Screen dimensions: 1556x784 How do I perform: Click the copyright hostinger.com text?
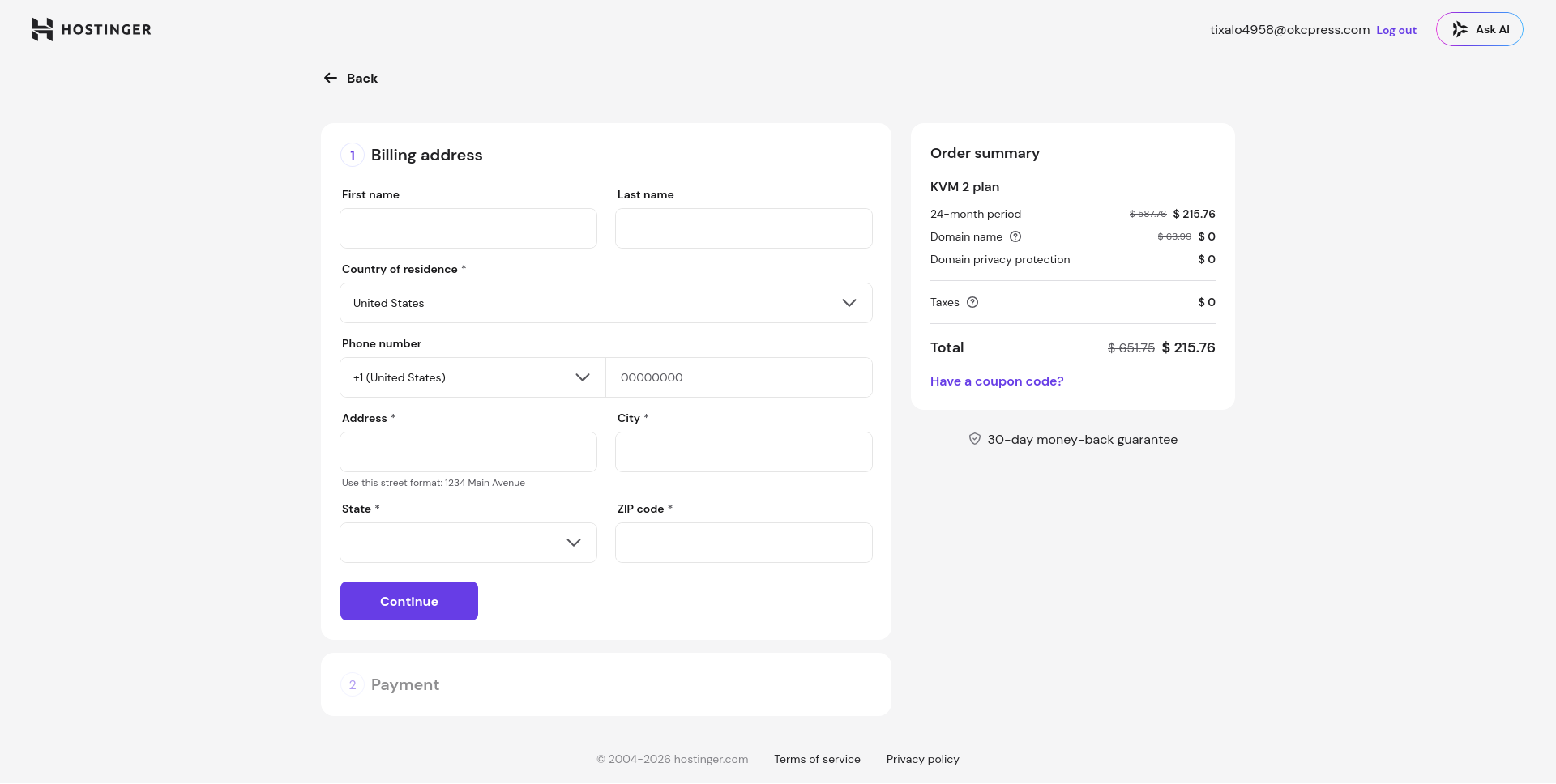click(673, 759)
